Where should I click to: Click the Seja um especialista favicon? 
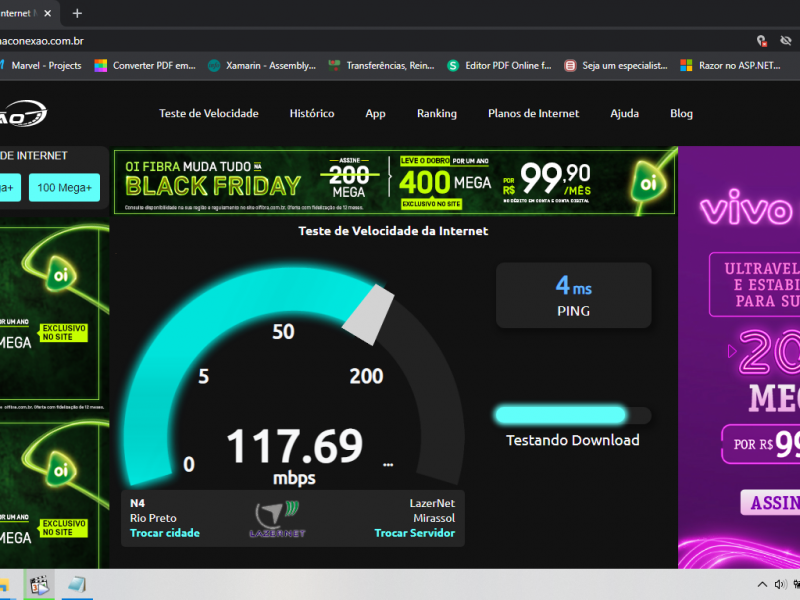[x=570, y=65]
